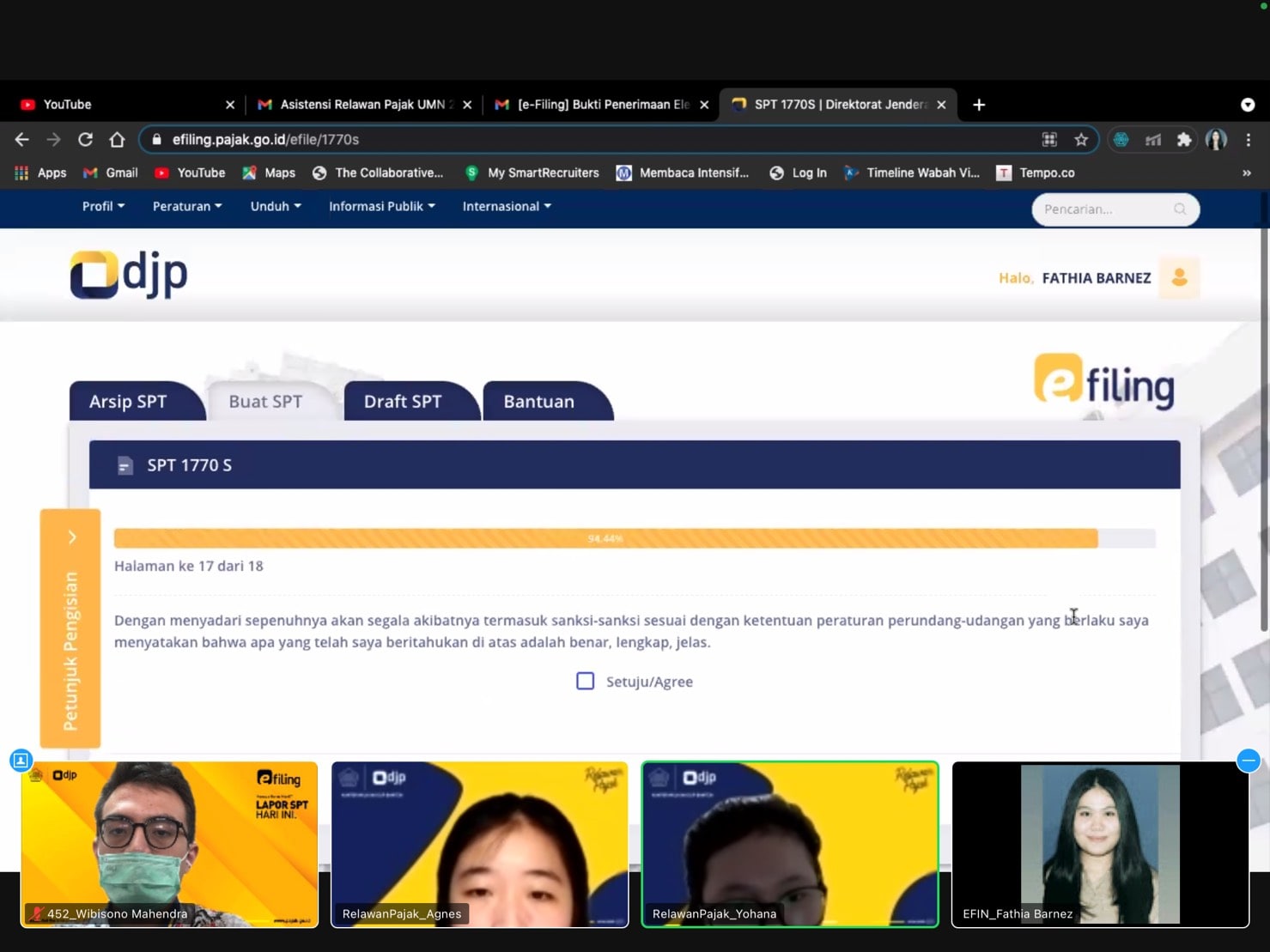Screen dimensions: 1270x952
Task: Click the browser reload icon
Action: pos(85,139)
